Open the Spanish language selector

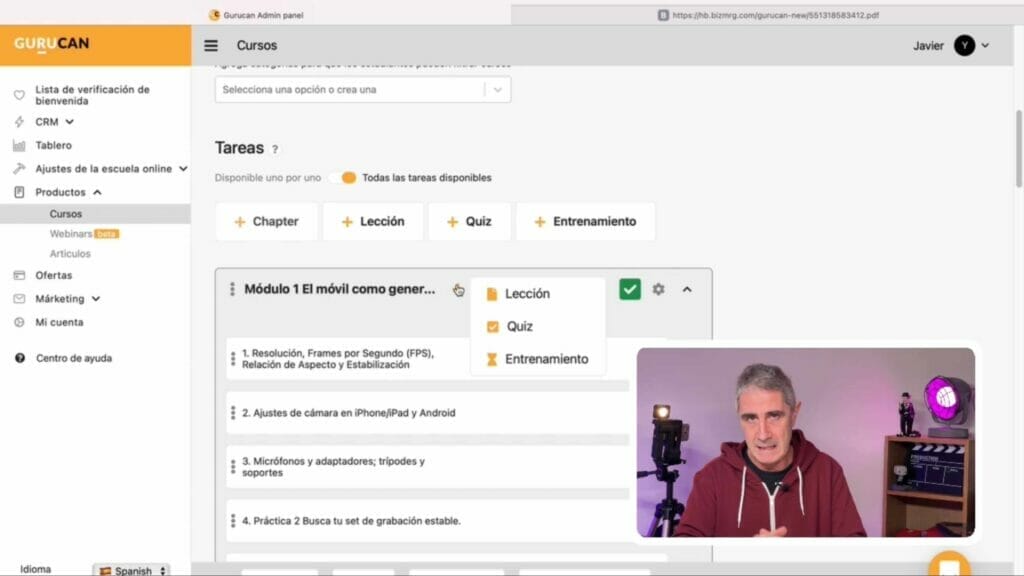click(x=132, y=570)
